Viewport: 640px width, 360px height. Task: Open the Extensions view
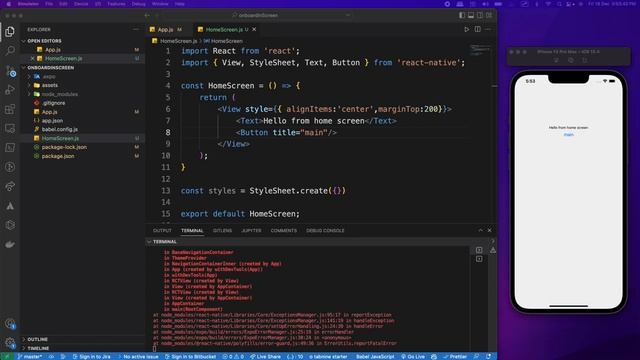[x=10, y=109]
